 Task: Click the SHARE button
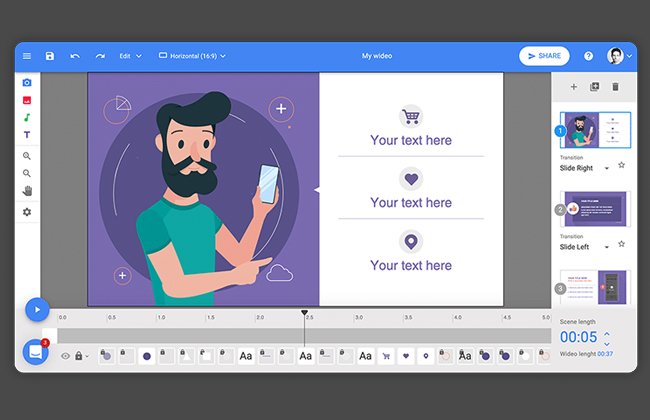(x=544, y=56)
